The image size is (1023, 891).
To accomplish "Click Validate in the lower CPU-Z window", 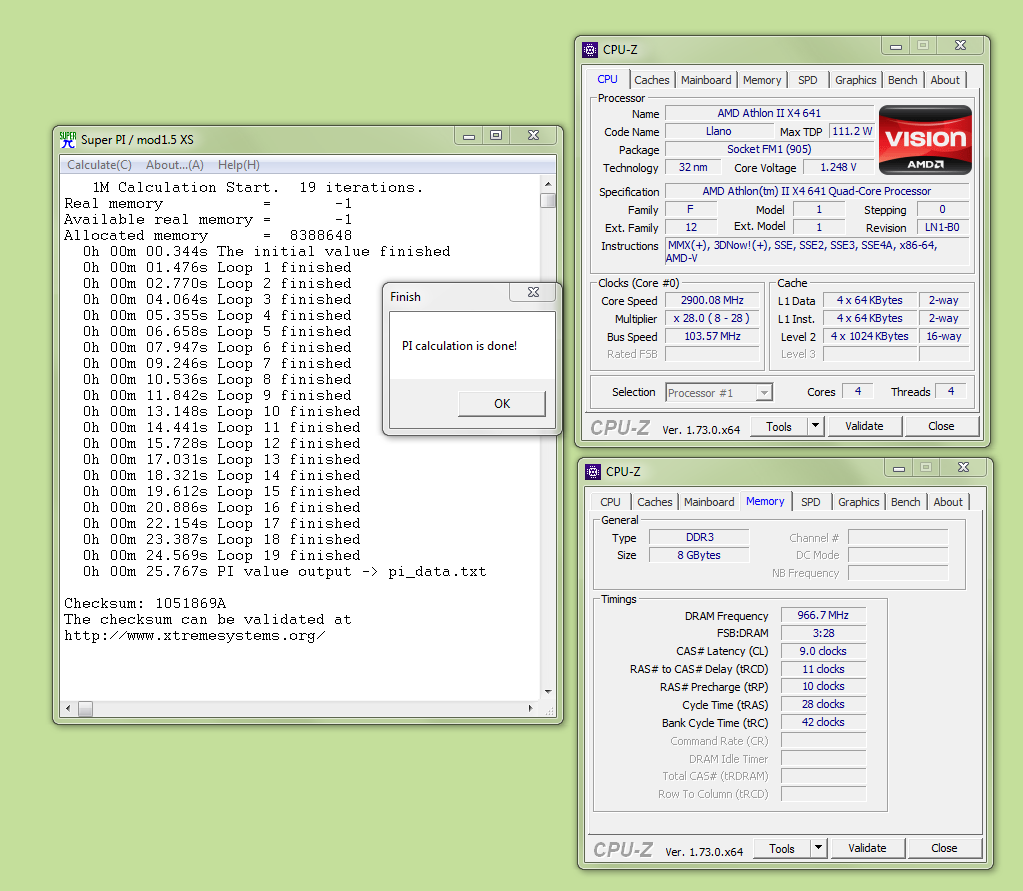I will tap(867, 848).
